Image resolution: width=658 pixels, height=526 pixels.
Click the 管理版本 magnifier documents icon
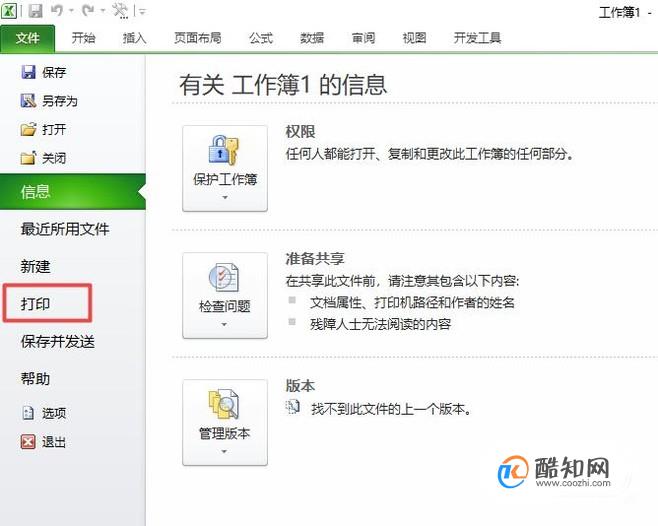pyautogui.click(x=224, y=404)
